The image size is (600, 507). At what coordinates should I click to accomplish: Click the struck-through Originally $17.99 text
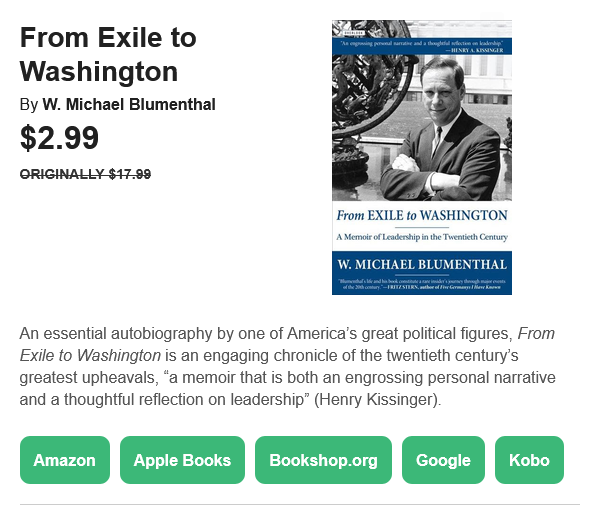click(x=85, y=174)
